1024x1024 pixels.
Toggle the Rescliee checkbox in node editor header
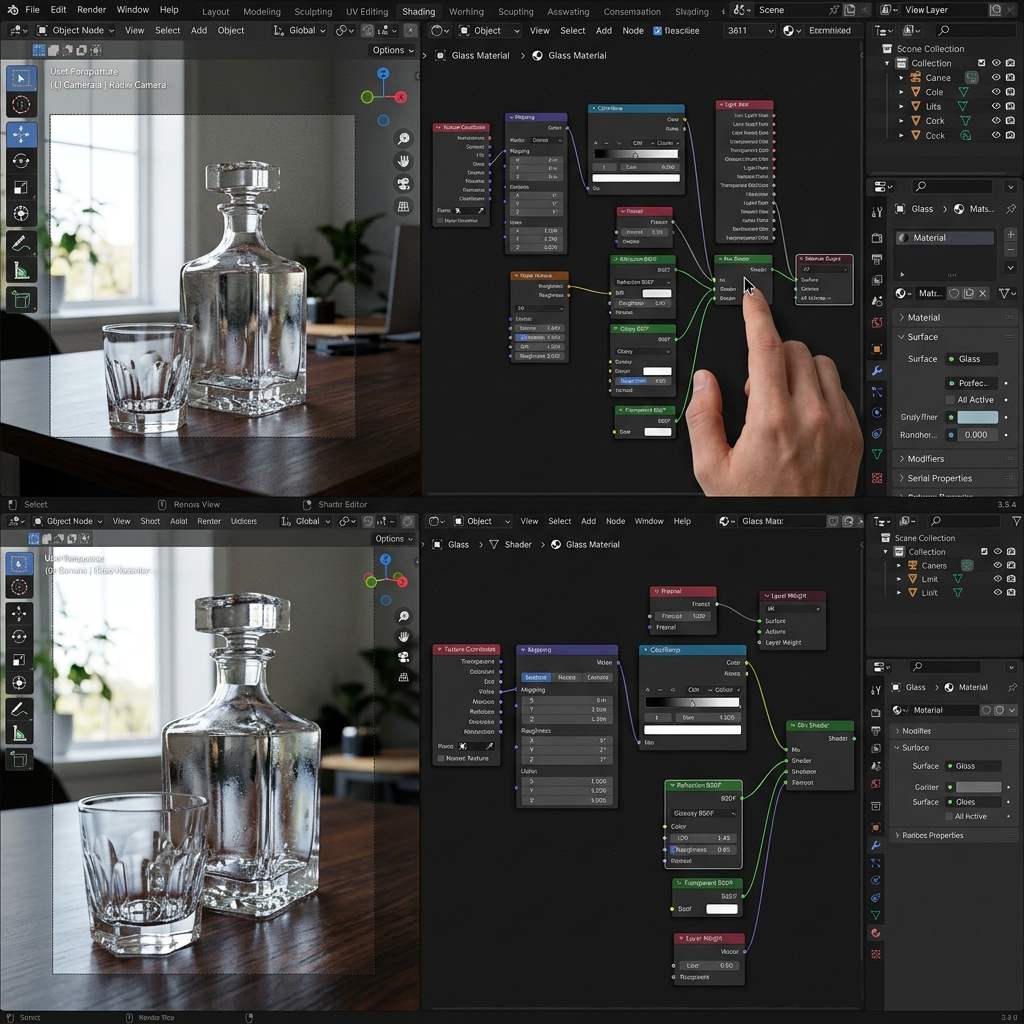click(657, 31)
